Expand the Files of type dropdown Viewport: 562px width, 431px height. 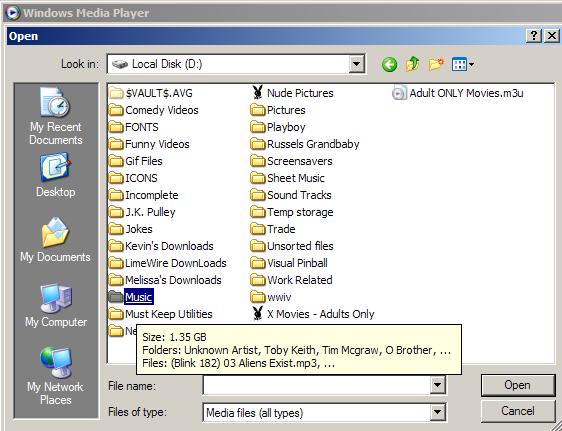click(438, 412)
